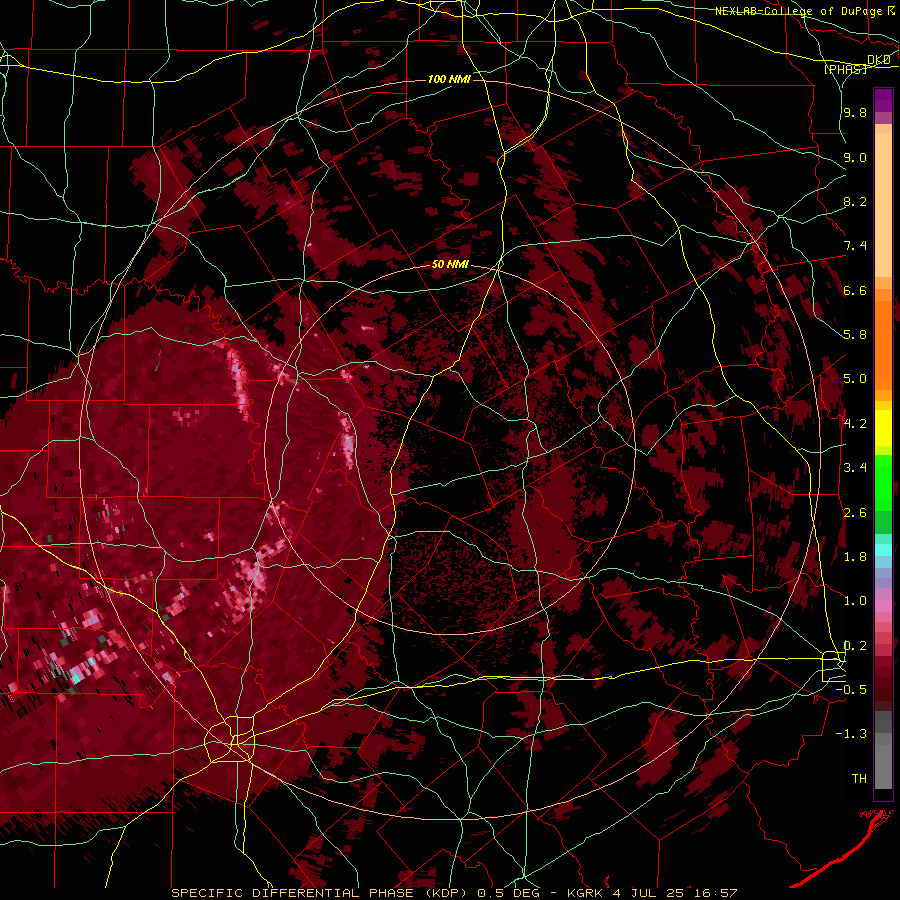Click the "9.0" color scale value
The width and height of the screenshot is (900, 900).
855,158
